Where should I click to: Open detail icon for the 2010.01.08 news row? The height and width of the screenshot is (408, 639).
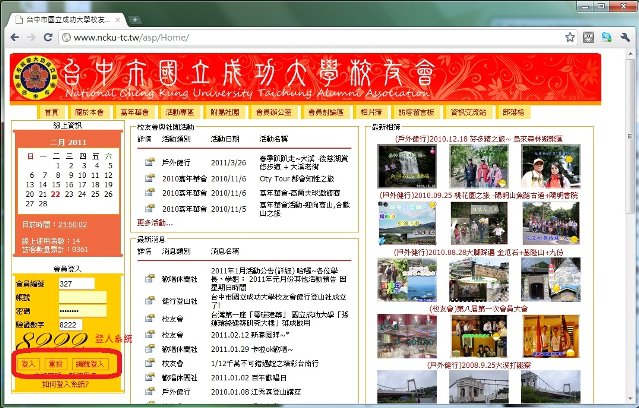[x=150, y=392]
